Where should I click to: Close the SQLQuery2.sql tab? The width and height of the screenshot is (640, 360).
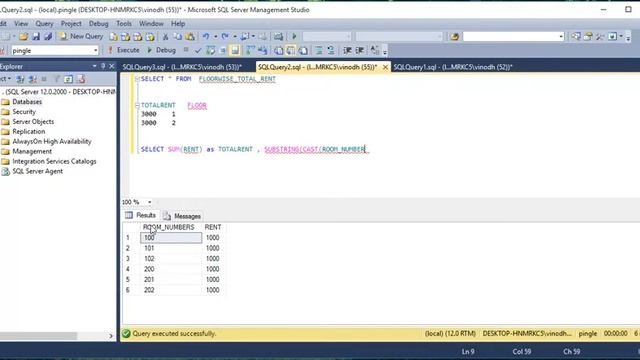pos(385,67)
